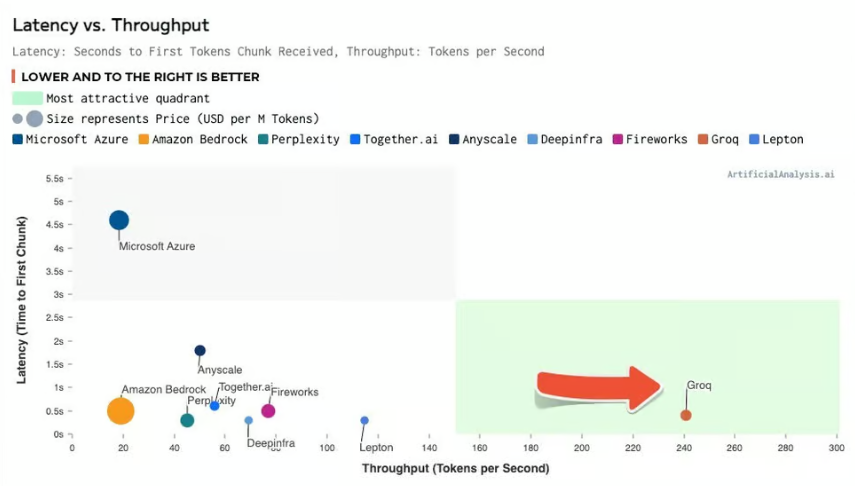Open the ArtificialAnalysis.ai watermark link
The image size is (855, 486).
780,174
